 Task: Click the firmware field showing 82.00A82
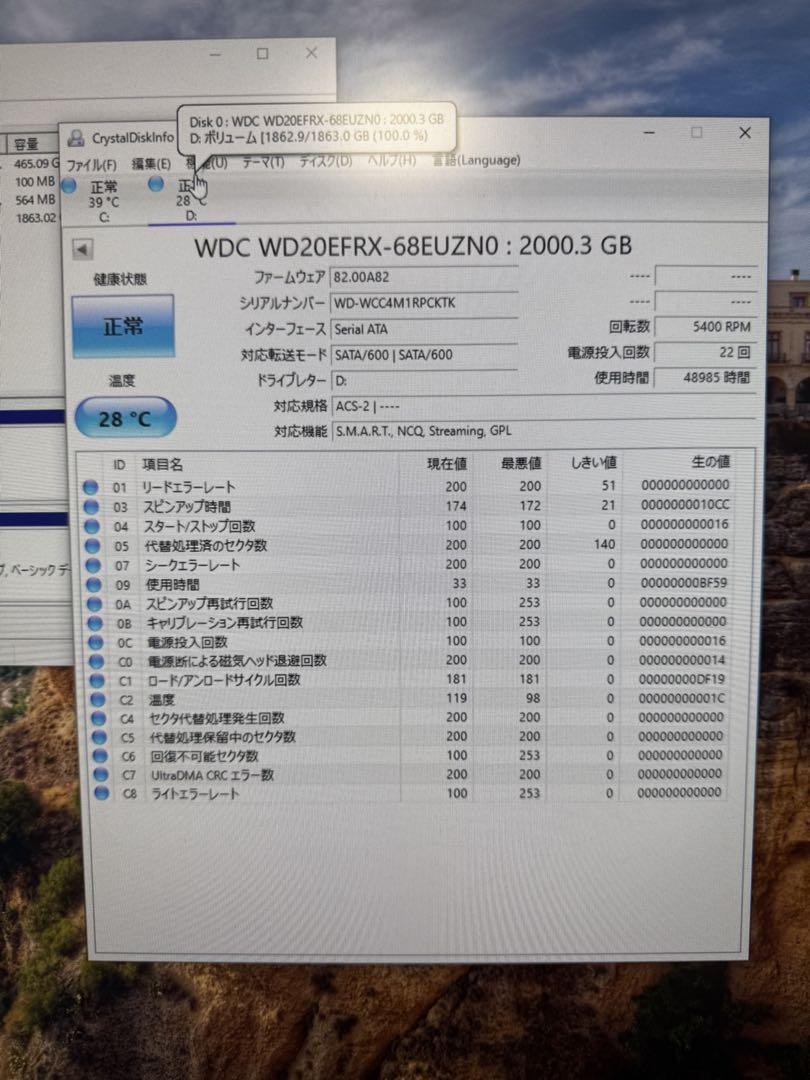tap(424, 277)
